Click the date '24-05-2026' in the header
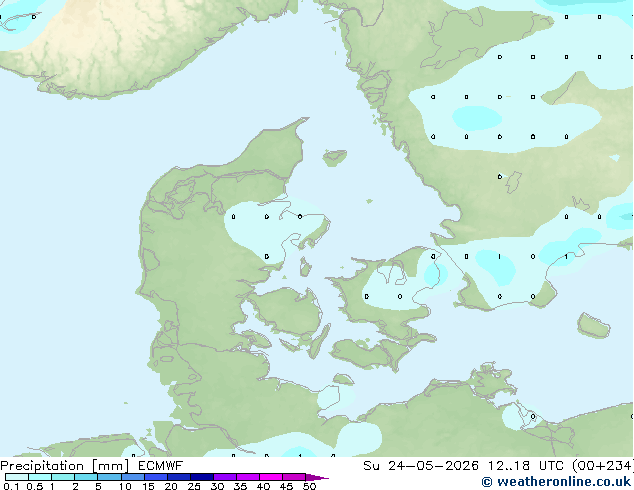The width and height of the screenshot is (634, 490). [x=433, y=466]
